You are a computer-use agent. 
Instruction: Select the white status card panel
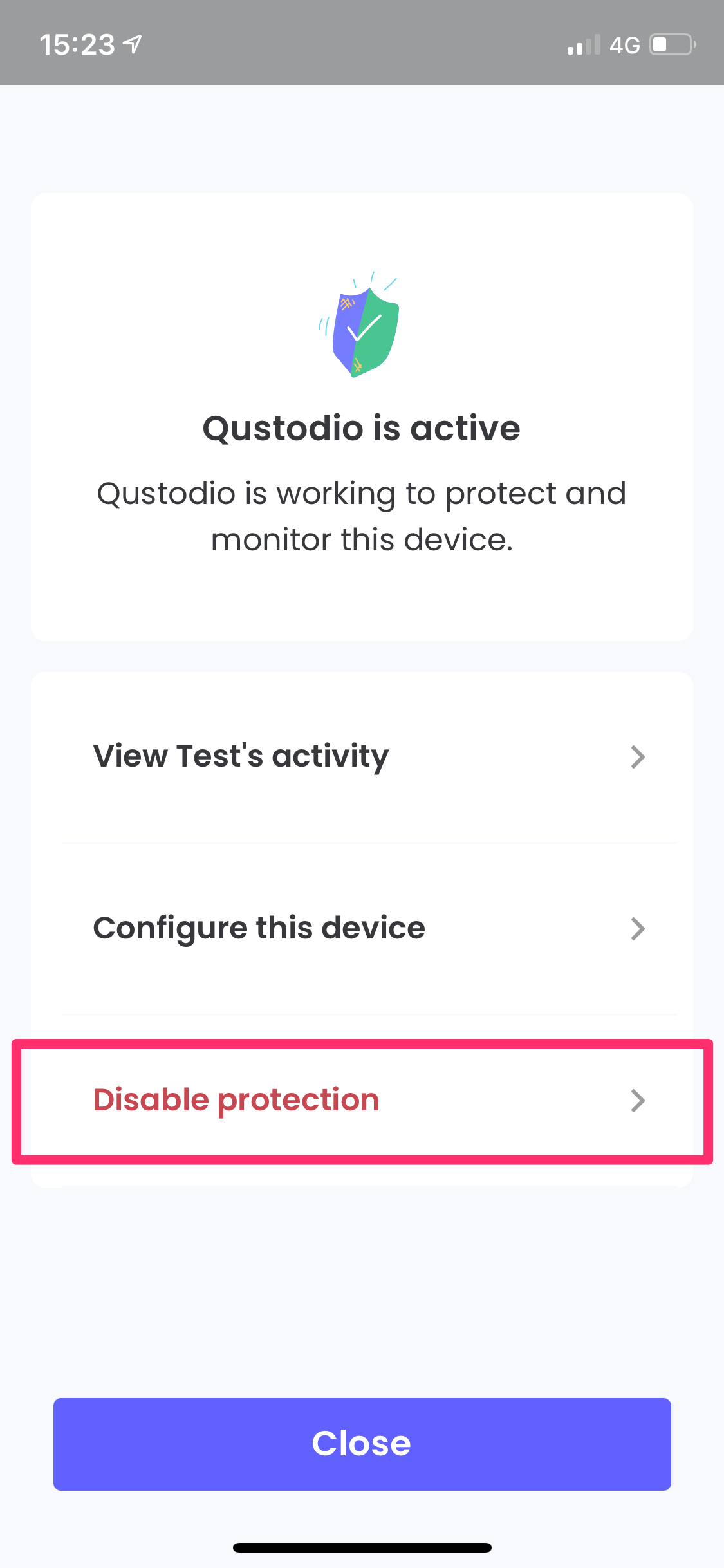click(x=362, y=415)
